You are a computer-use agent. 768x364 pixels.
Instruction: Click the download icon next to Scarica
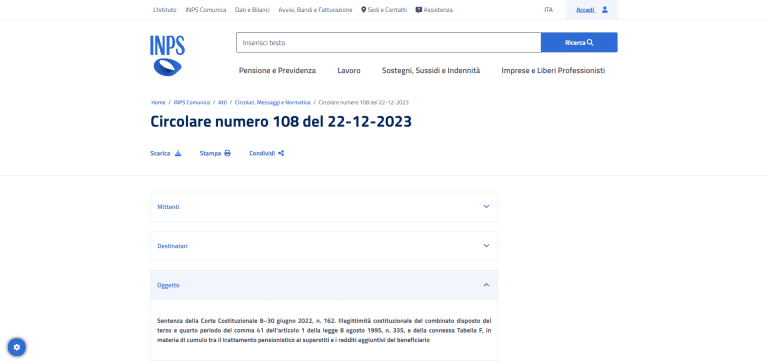click(x=178, y=153)
